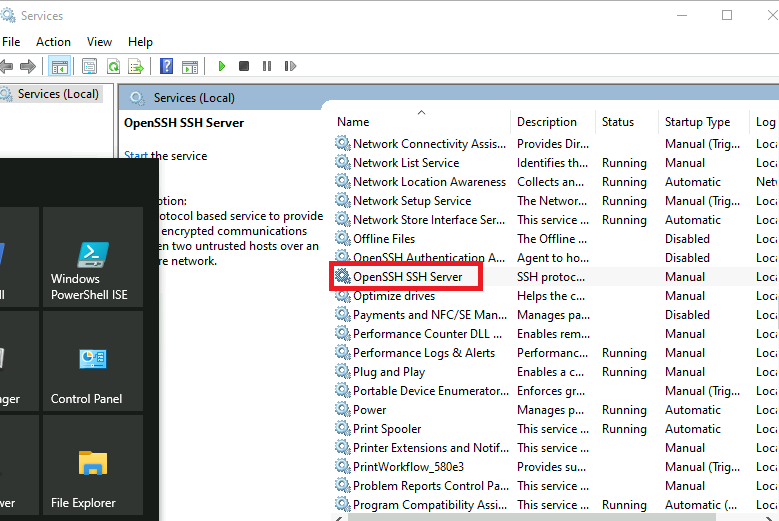Select Services (Local) in the console tree

click(x=58, y=94)
